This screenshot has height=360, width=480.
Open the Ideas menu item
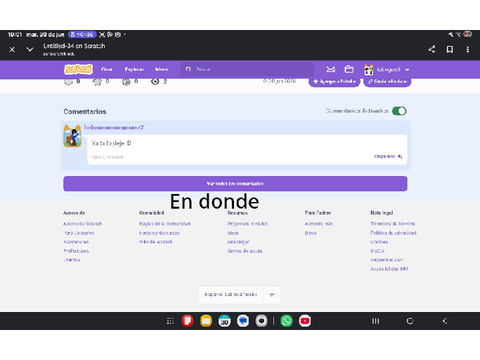161,69
